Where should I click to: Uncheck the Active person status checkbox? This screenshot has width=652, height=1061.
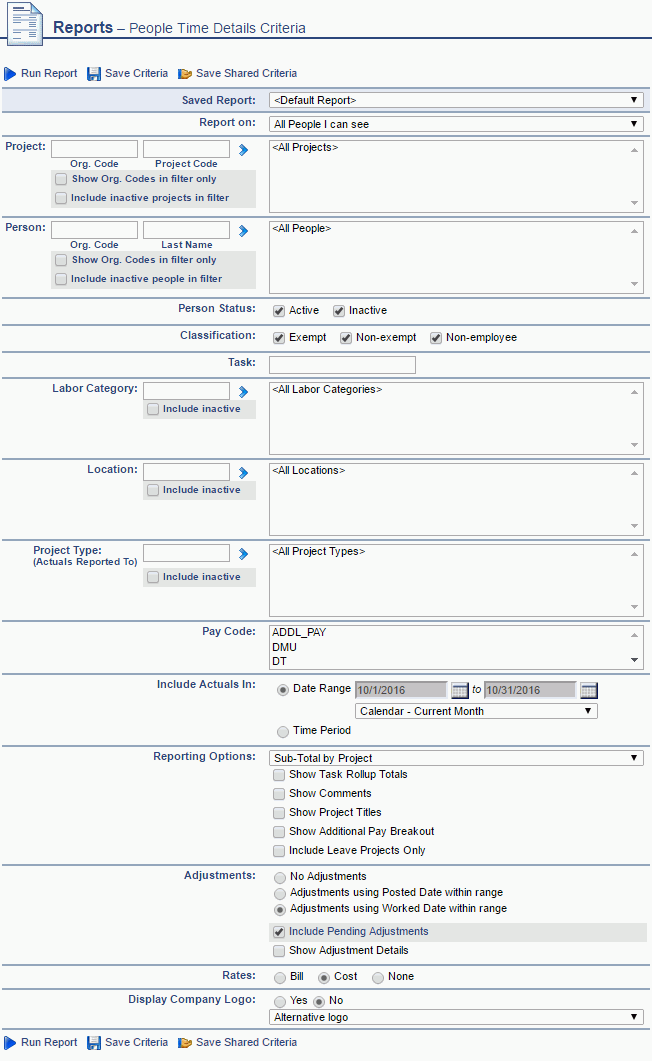[279, 311]
